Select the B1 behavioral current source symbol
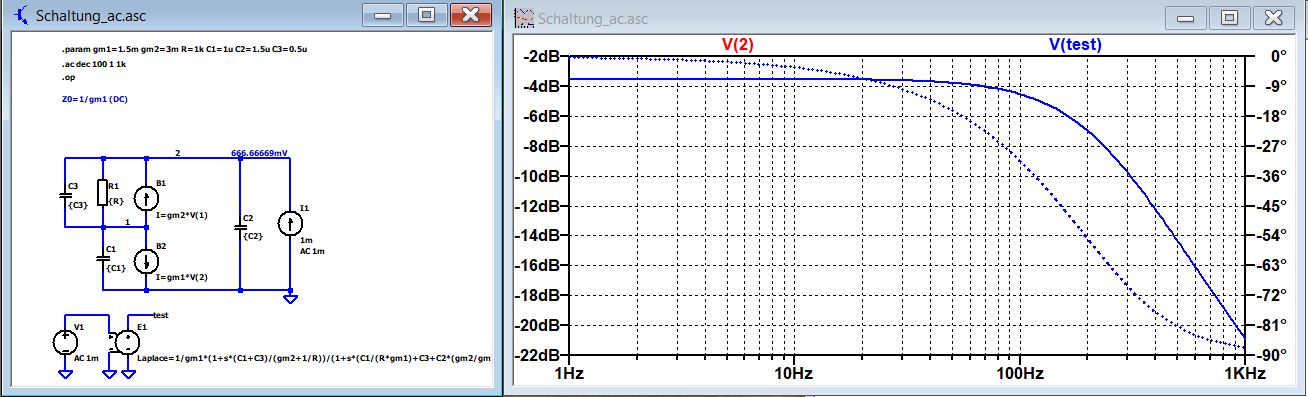 coord(147,198)
